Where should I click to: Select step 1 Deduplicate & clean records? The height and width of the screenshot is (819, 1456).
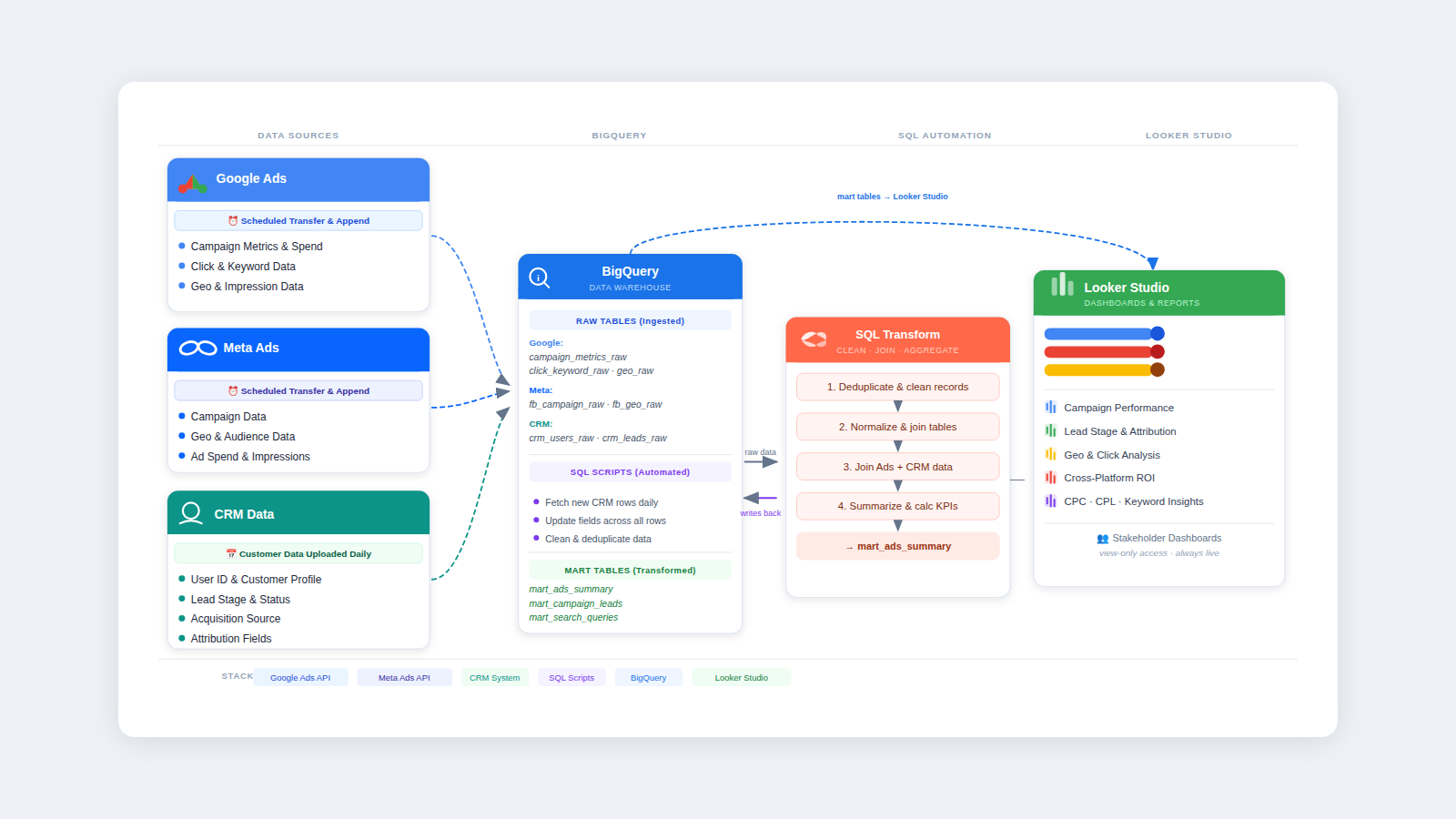pos(897,387)
